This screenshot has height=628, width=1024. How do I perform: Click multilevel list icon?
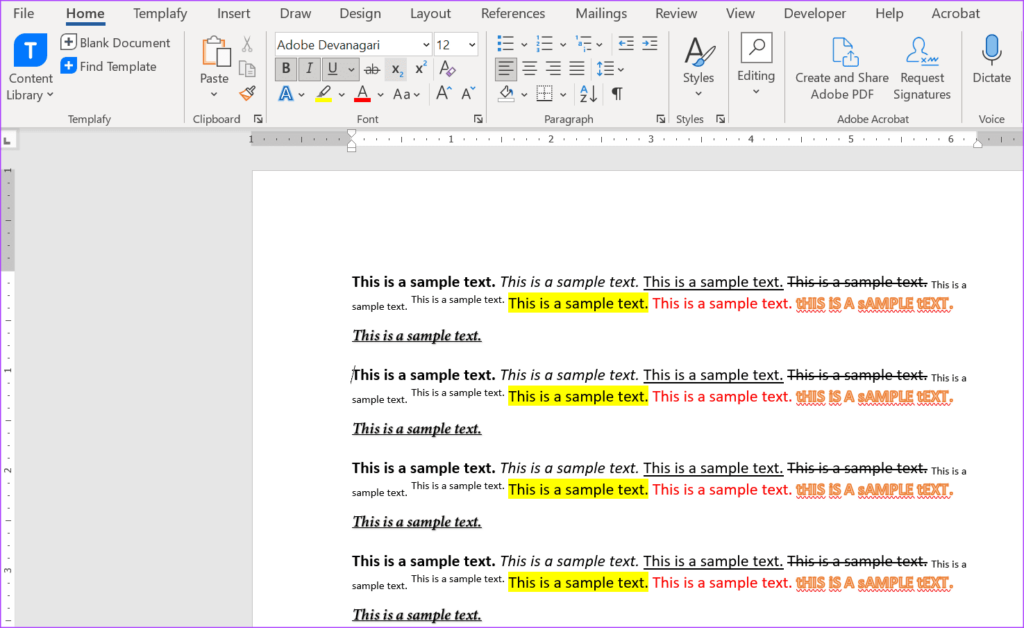coord(583,44)
